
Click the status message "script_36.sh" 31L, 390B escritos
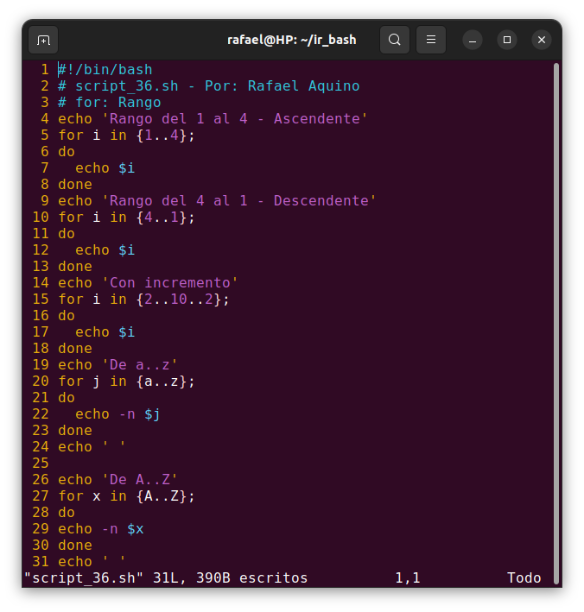click(x=166, y=578)
